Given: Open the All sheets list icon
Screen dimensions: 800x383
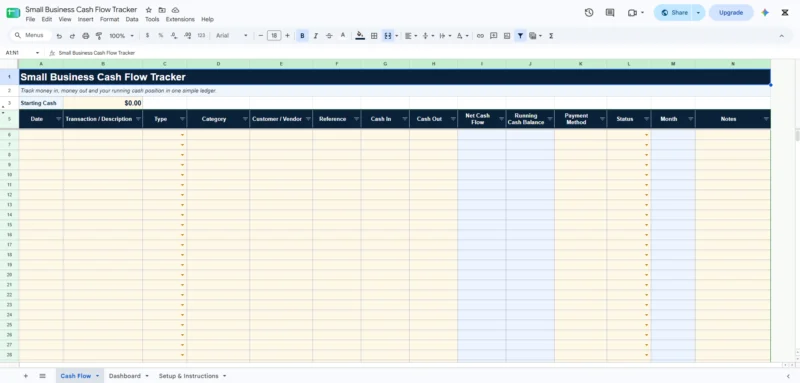Looking at the screenshot, I should 42,376.
